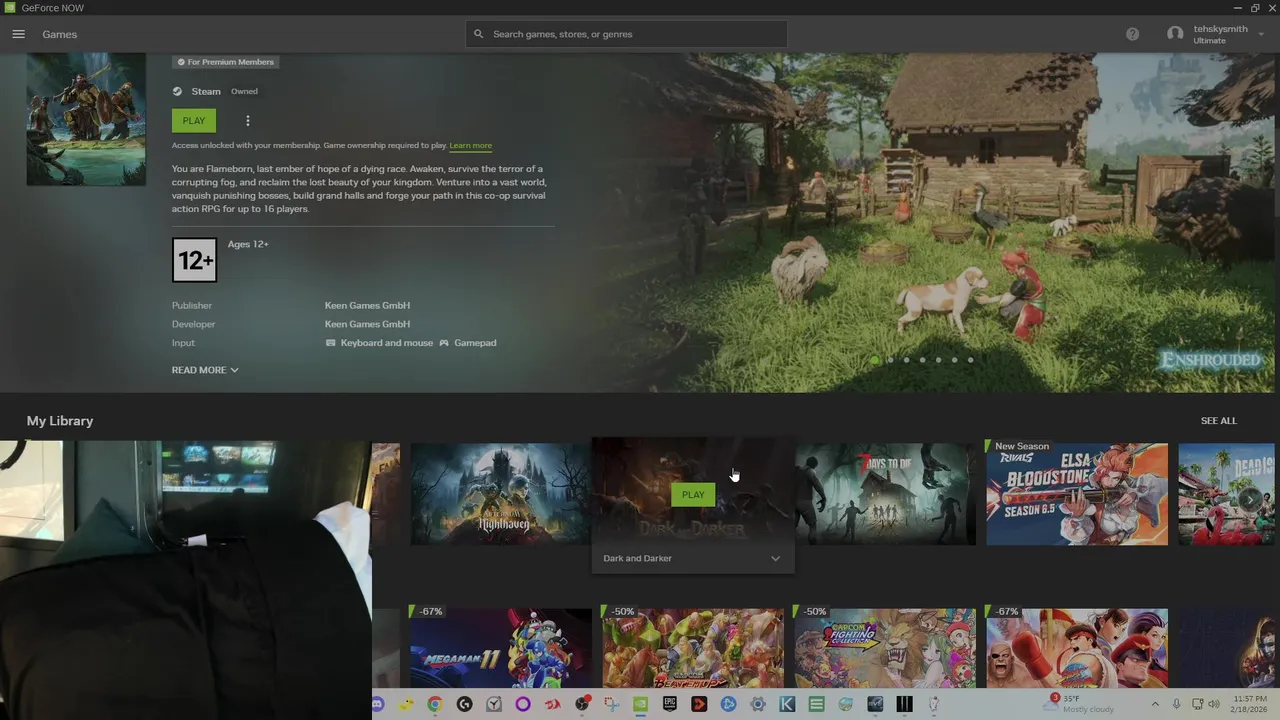
Task: Open the settings gear taskbar icon
Action: tap(758, 704)
